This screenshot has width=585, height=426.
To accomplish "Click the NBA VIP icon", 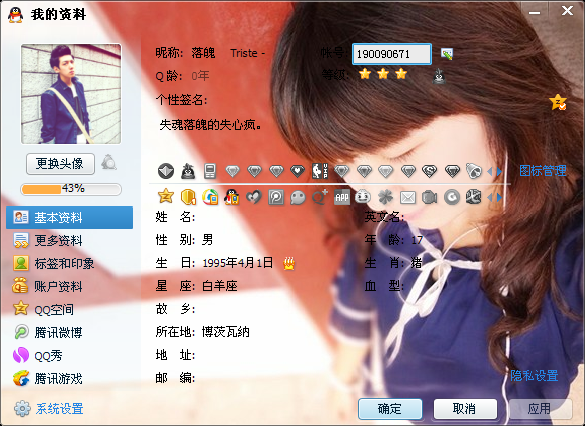I will 320,171.
